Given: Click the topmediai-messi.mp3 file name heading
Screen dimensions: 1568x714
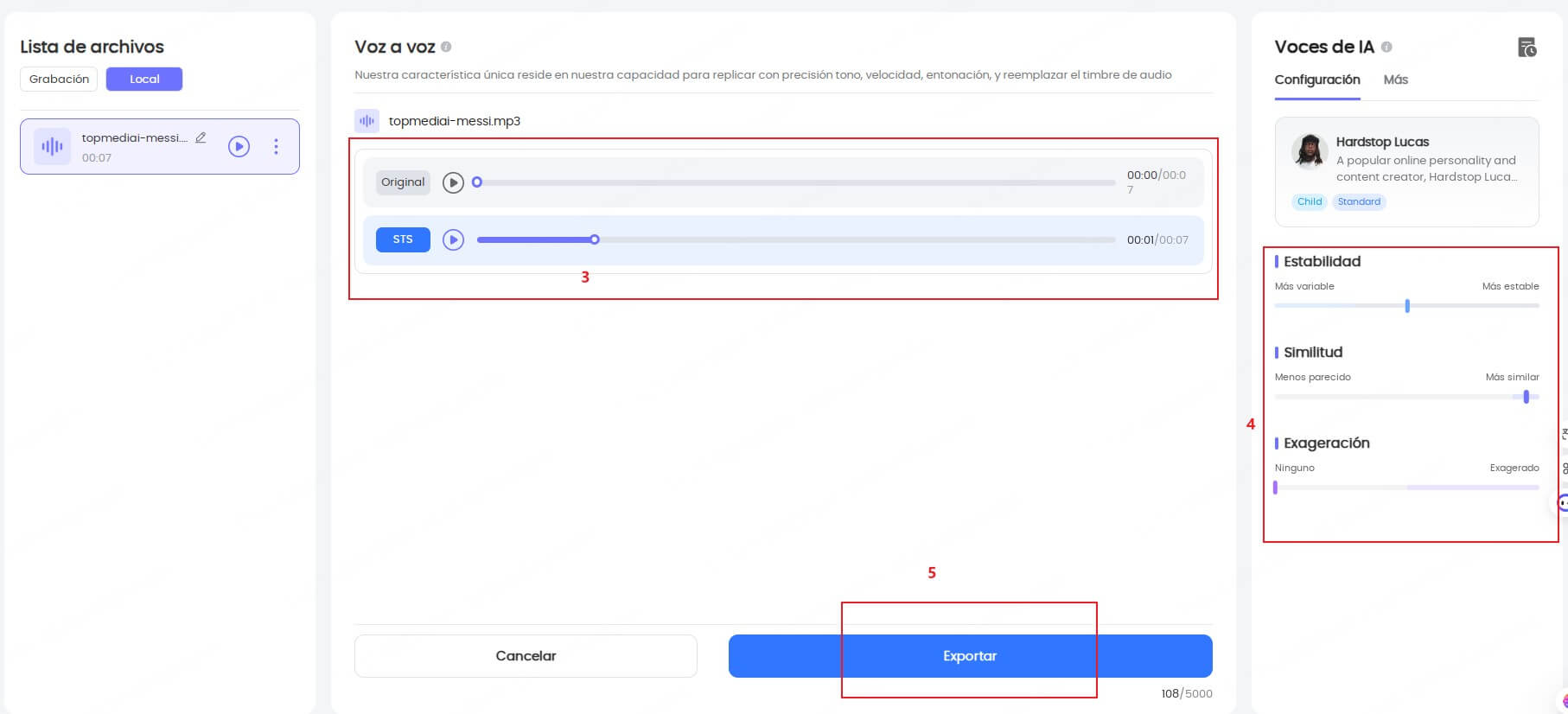Looking at the screenshot, I should click(455, 121).
